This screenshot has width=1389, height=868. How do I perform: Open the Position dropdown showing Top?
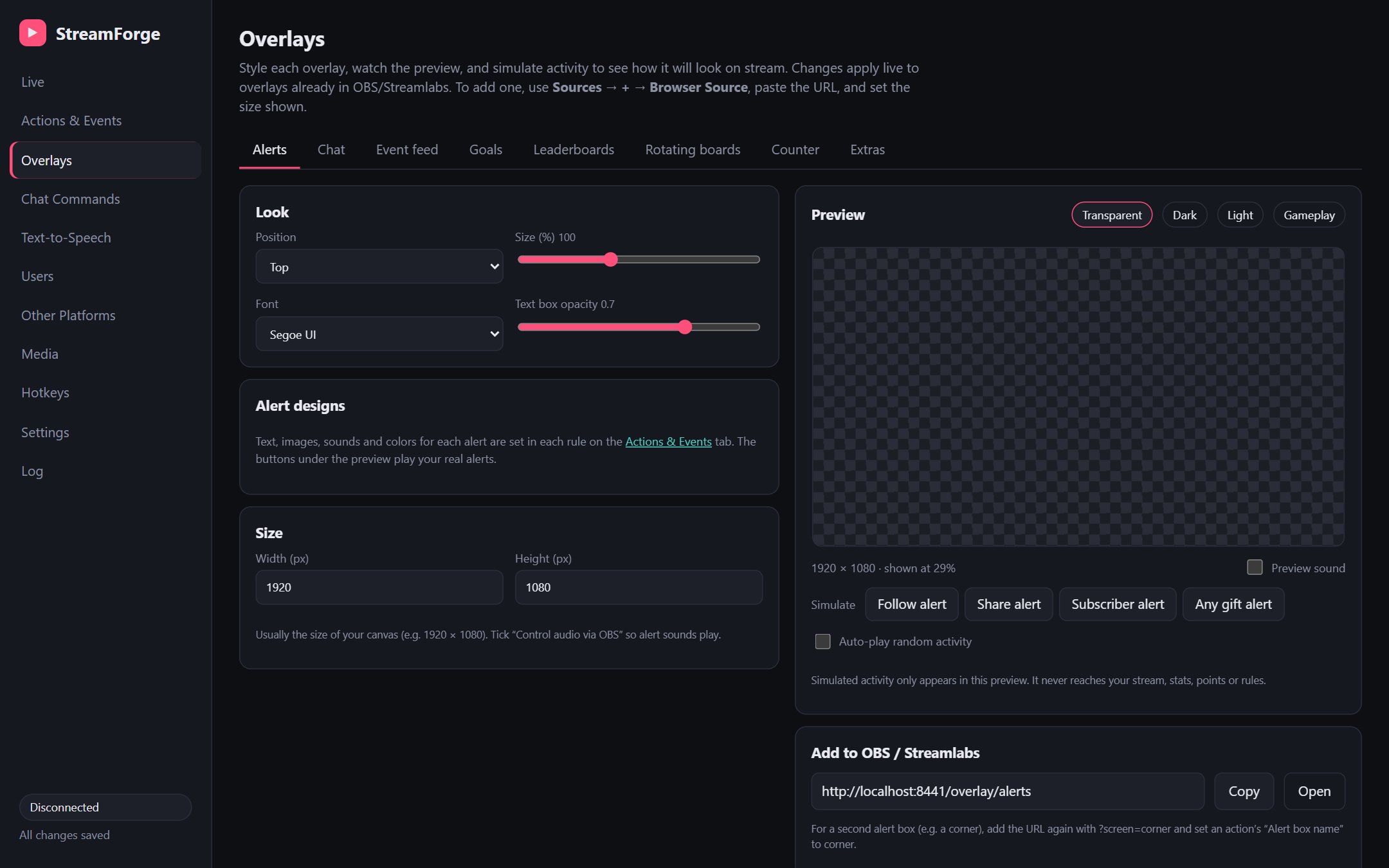coord(379,266)
